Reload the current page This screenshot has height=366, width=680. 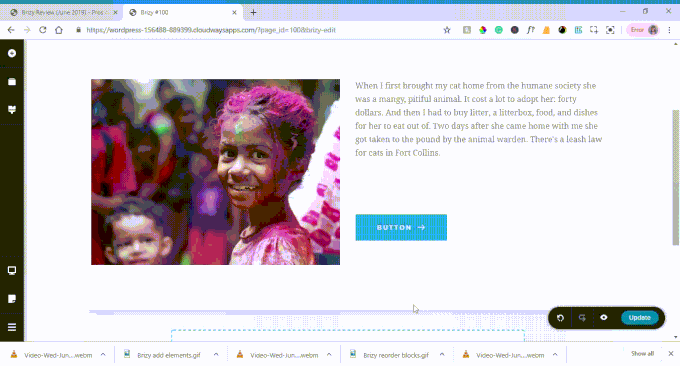pyautogui.click(x=42, y=30)
